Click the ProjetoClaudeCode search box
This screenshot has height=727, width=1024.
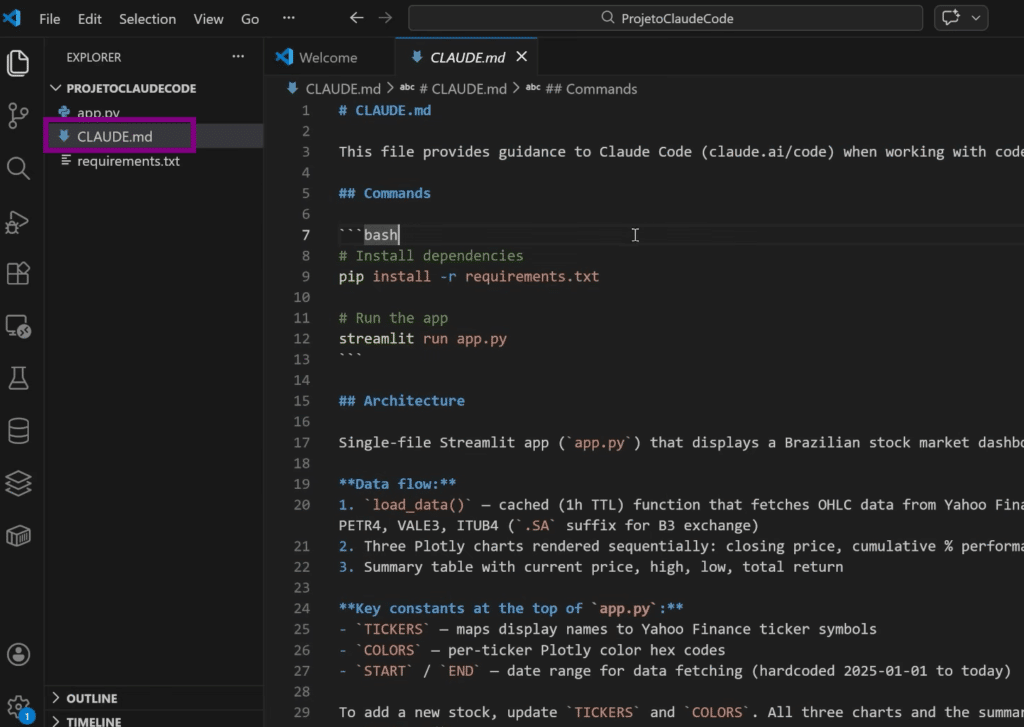pyautogui.click(x=665, y=18)
